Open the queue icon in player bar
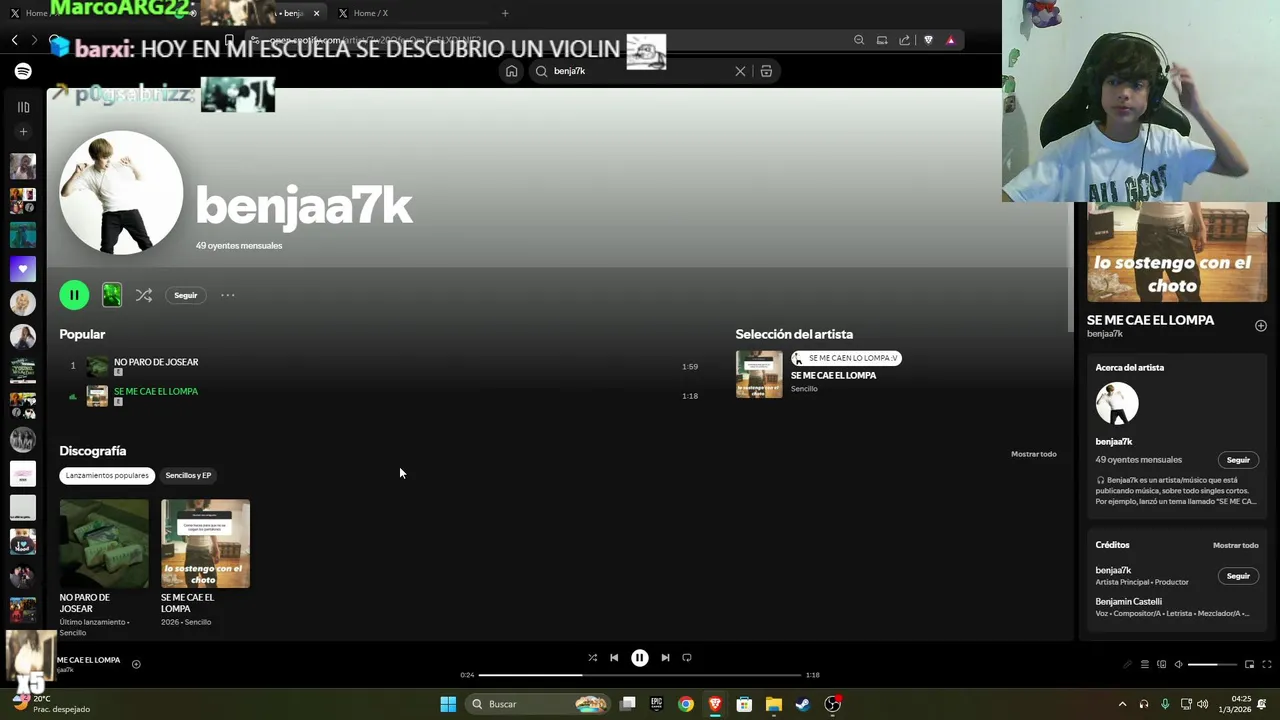The image size is (1280, 720). pyautogui.click(x=1145, y=664)
